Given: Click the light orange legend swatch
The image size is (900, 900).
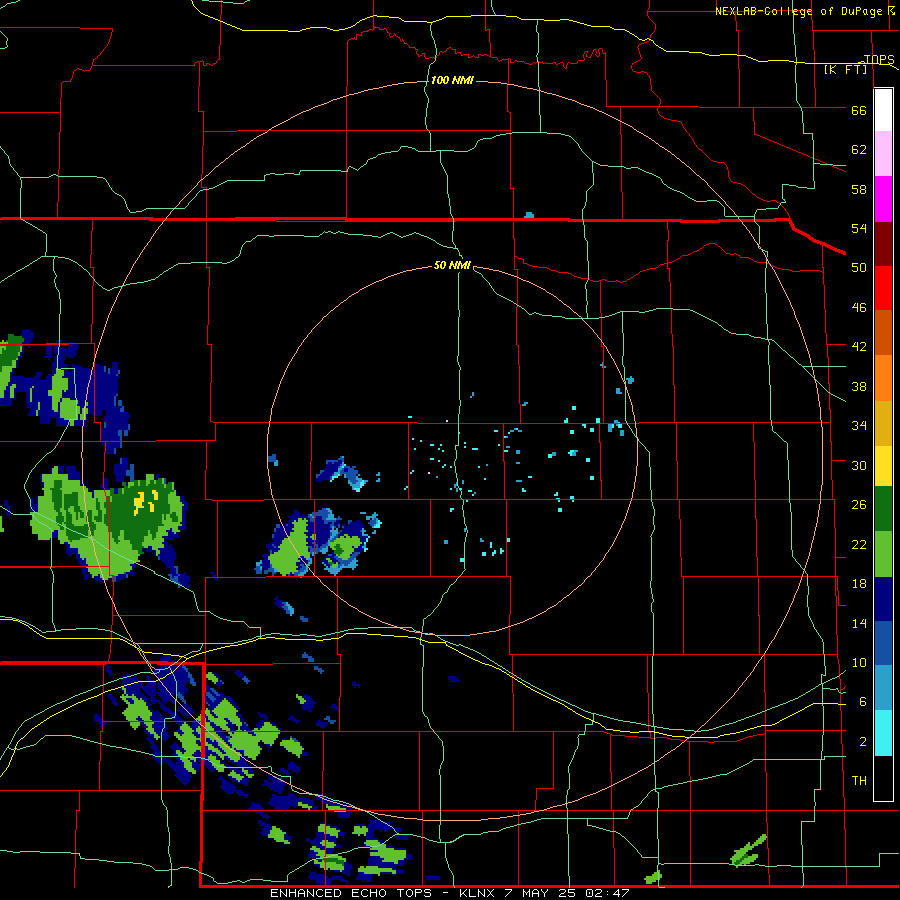Looking at the screenshot, I should (883, 378).
